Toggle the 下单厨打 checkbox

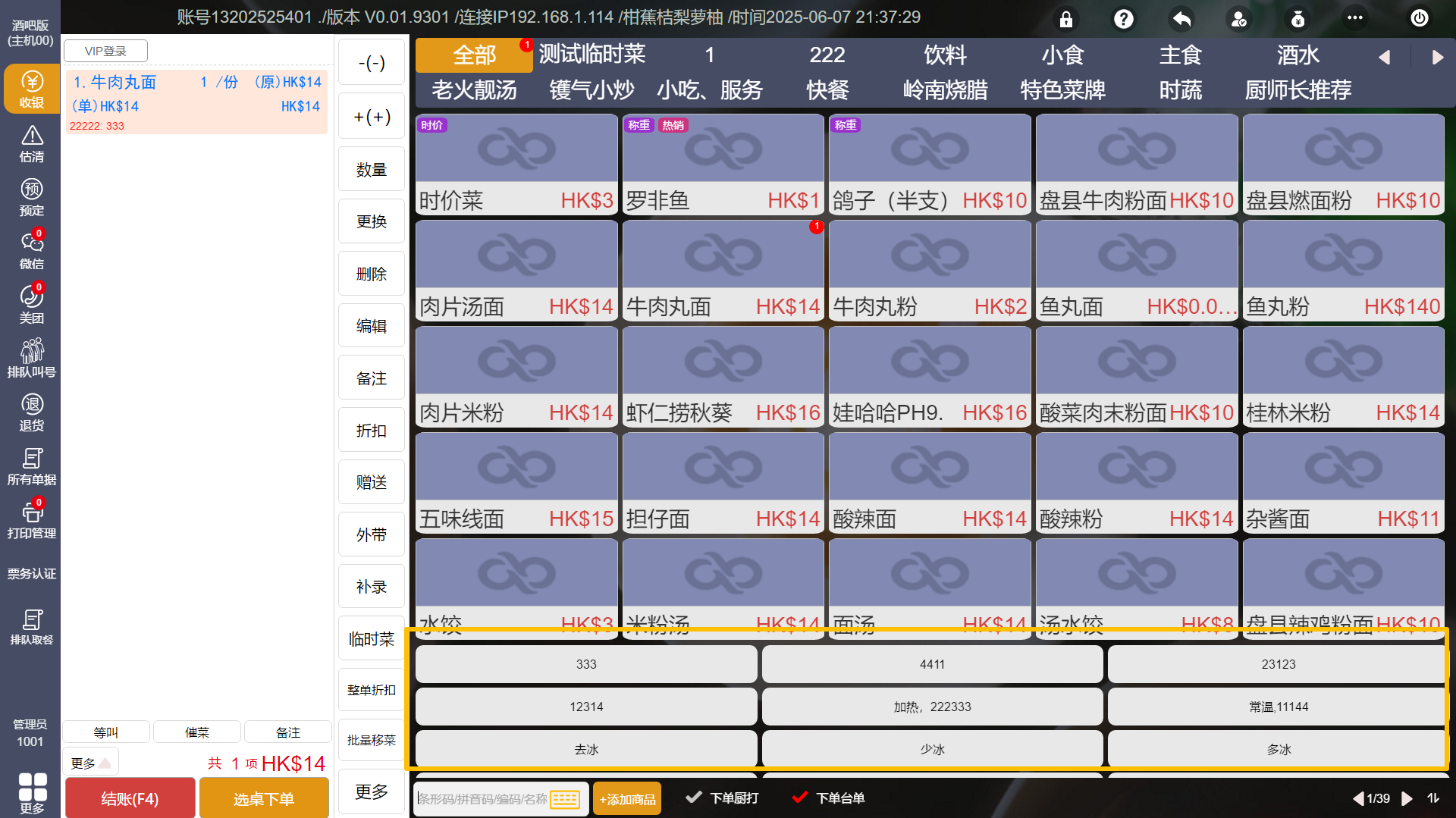tap(693, 798)
